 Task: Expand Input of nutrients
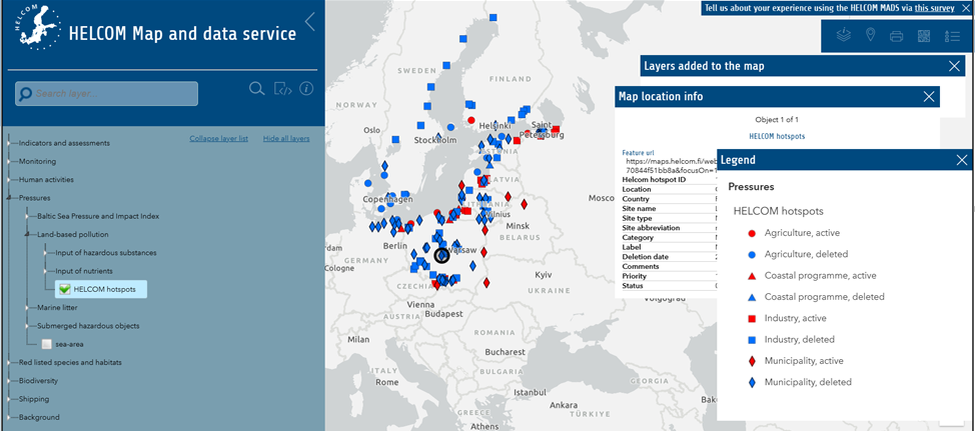(46, 271)
